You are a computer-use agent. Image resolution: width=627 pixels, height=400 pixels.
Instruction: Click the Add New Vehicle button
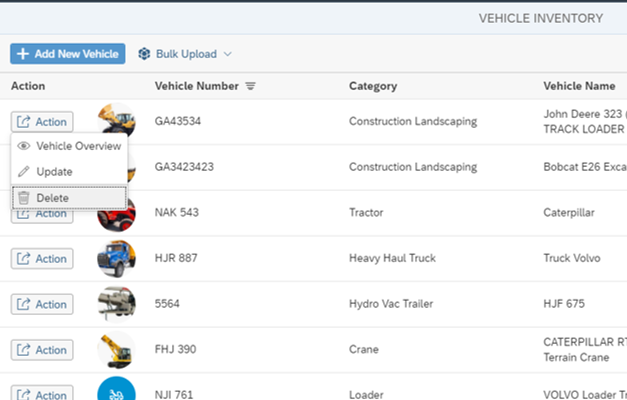point(68,54)
